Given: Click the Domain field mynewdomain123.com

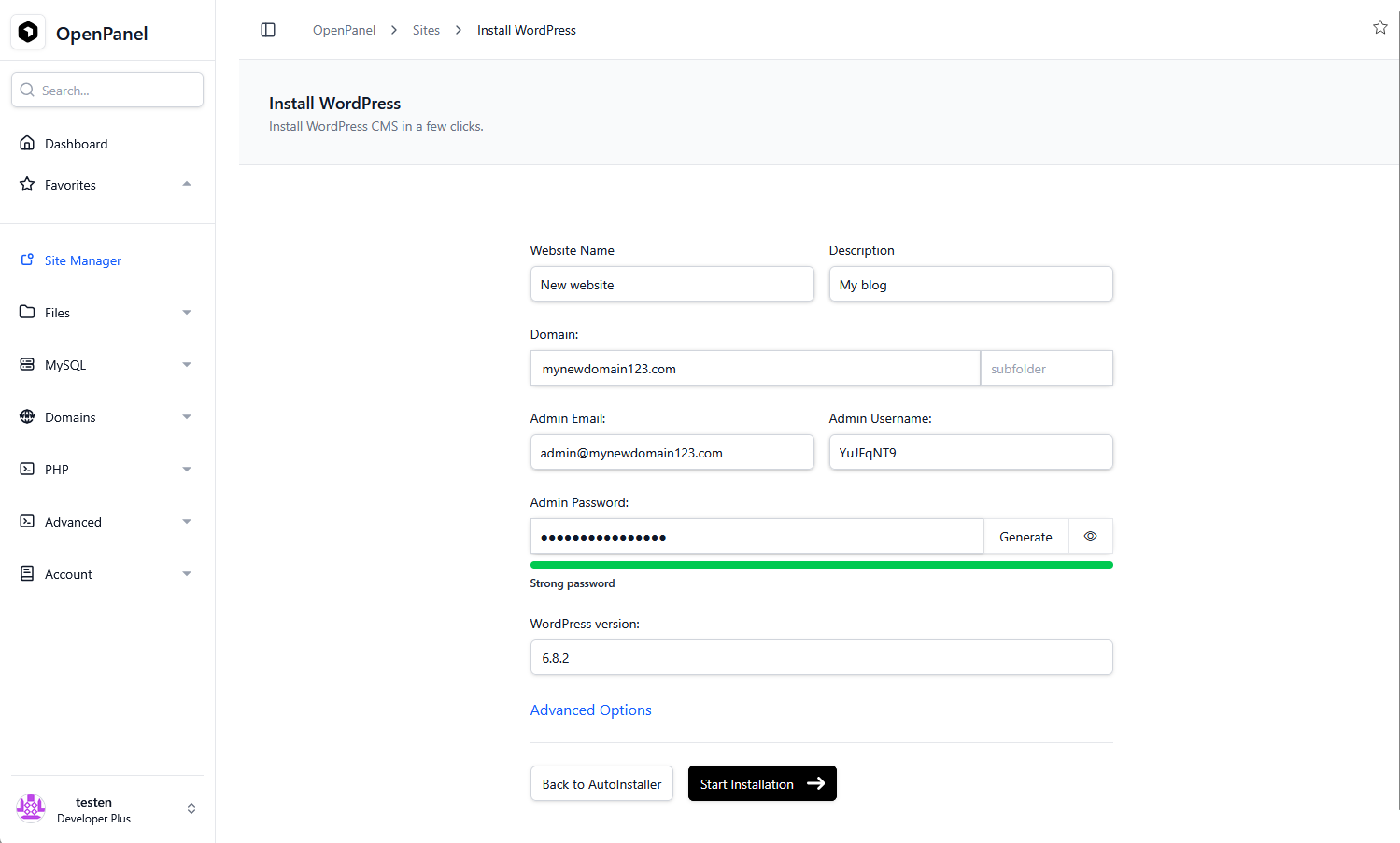Looking at the screenshot, I should tap(755, 368).
